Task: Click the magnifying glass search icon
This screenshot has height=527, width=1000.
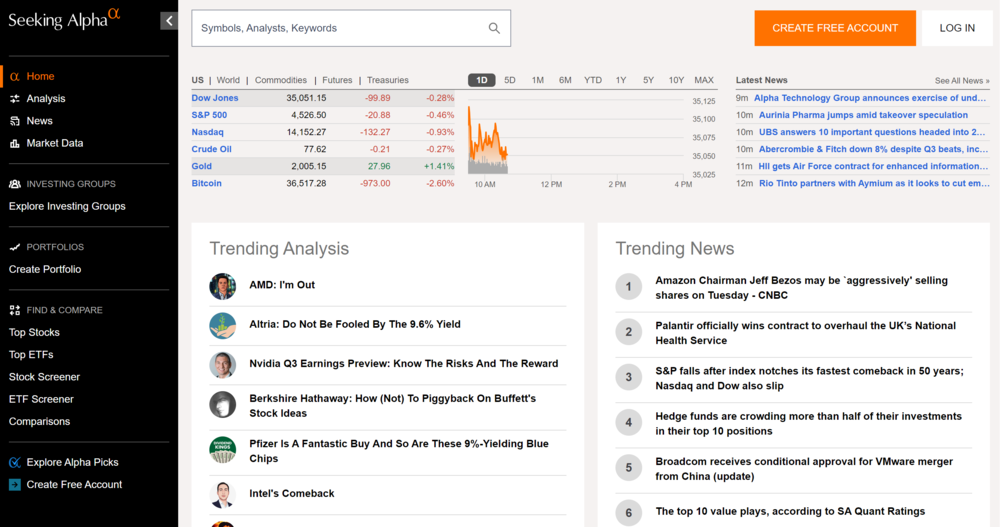Action: click(x=494, y=28)
